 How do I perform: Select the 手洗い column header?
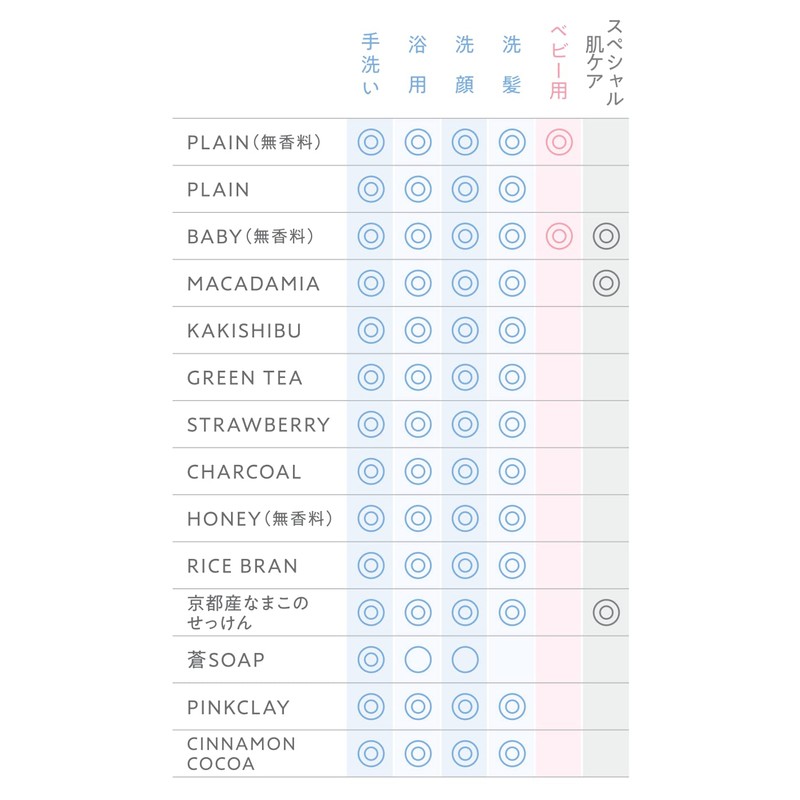point(371,66)
